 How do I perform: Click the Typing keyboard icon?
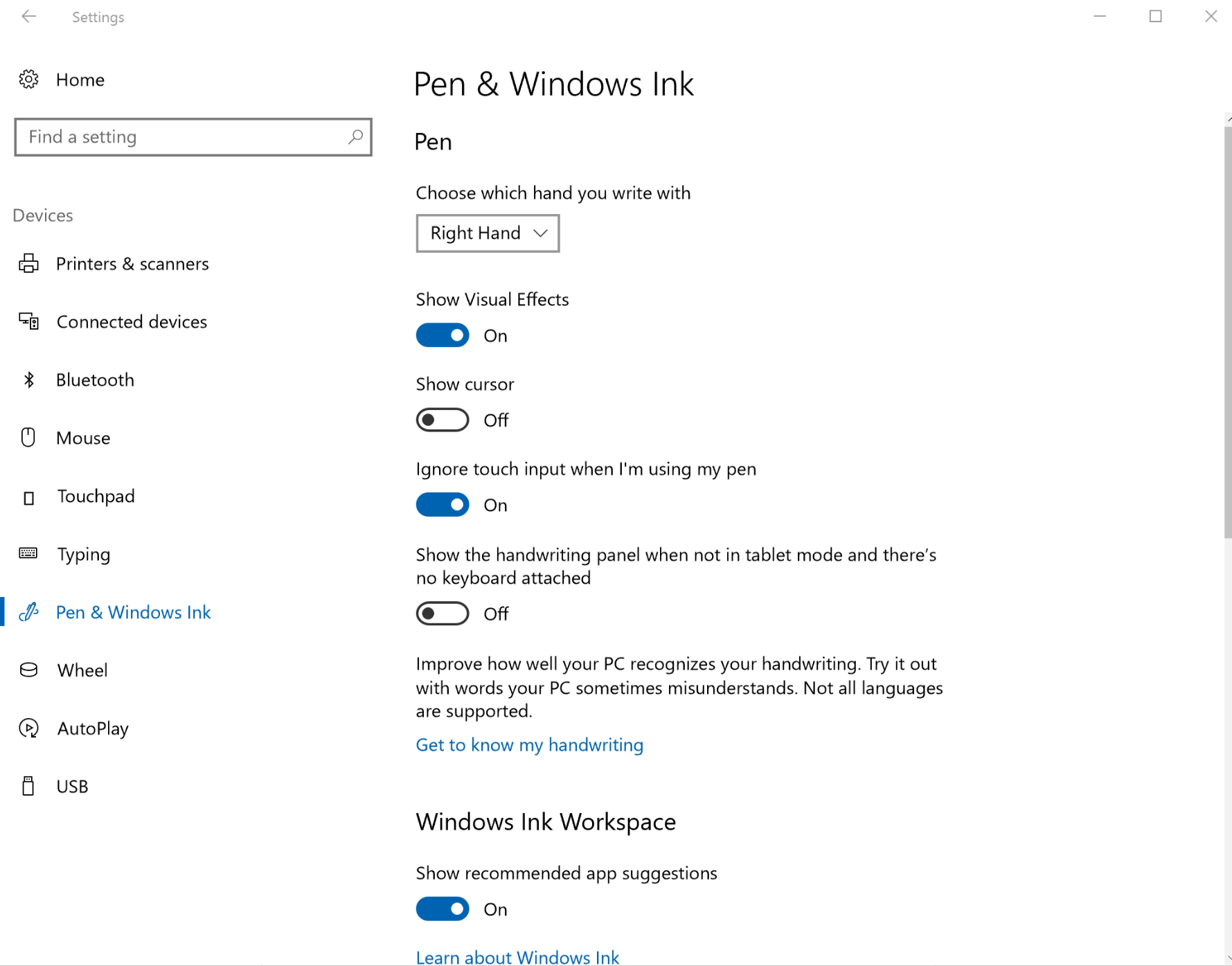coord(28,553)
